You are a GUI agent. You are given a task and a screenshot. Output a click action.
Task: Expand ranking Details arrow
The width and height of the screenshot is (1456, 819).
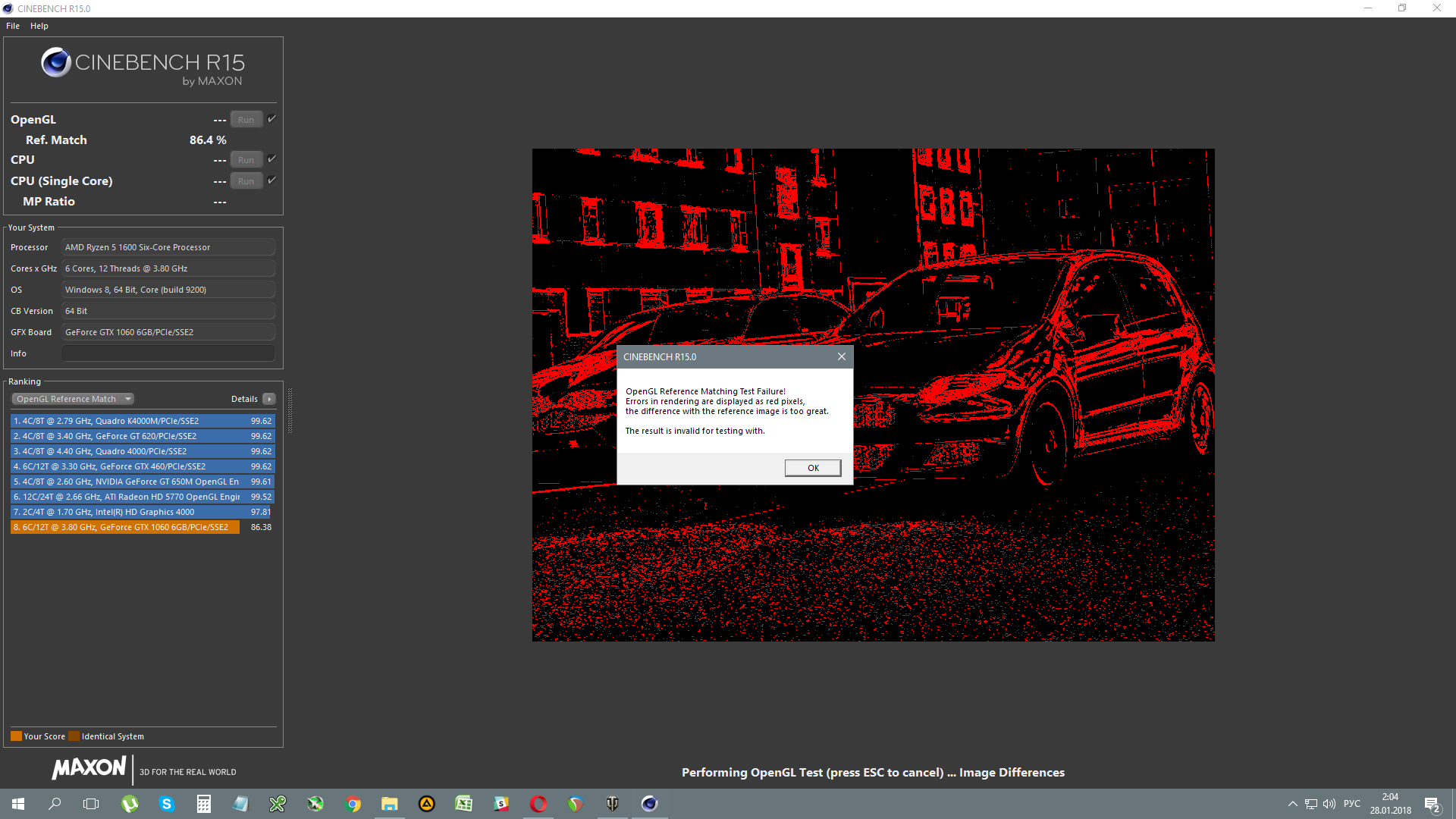click(x=268, y=399)
